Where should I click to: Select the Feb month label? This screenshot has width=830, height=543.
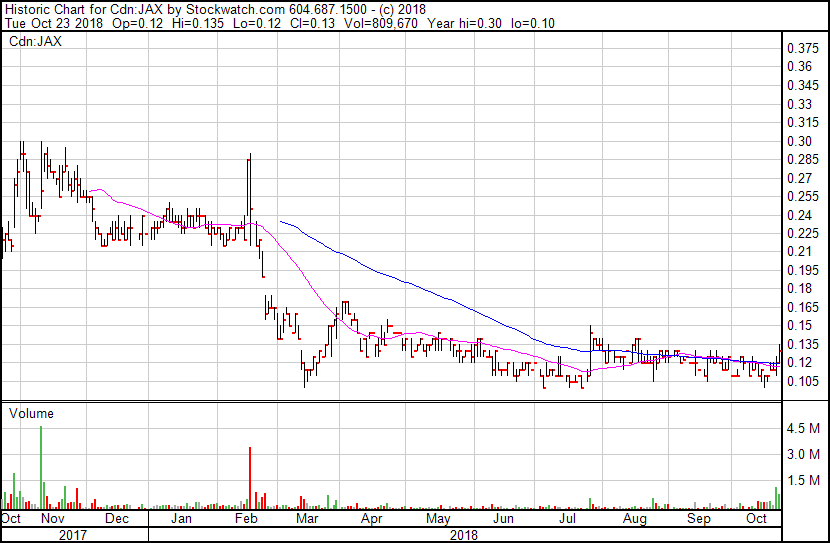pos(246,518)
